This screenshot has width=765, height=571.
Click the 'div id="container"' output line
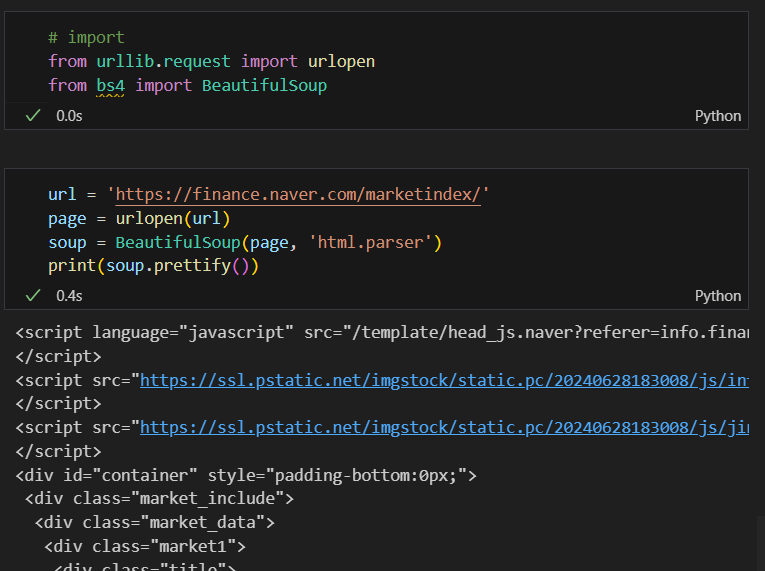(x=246, y=475)
